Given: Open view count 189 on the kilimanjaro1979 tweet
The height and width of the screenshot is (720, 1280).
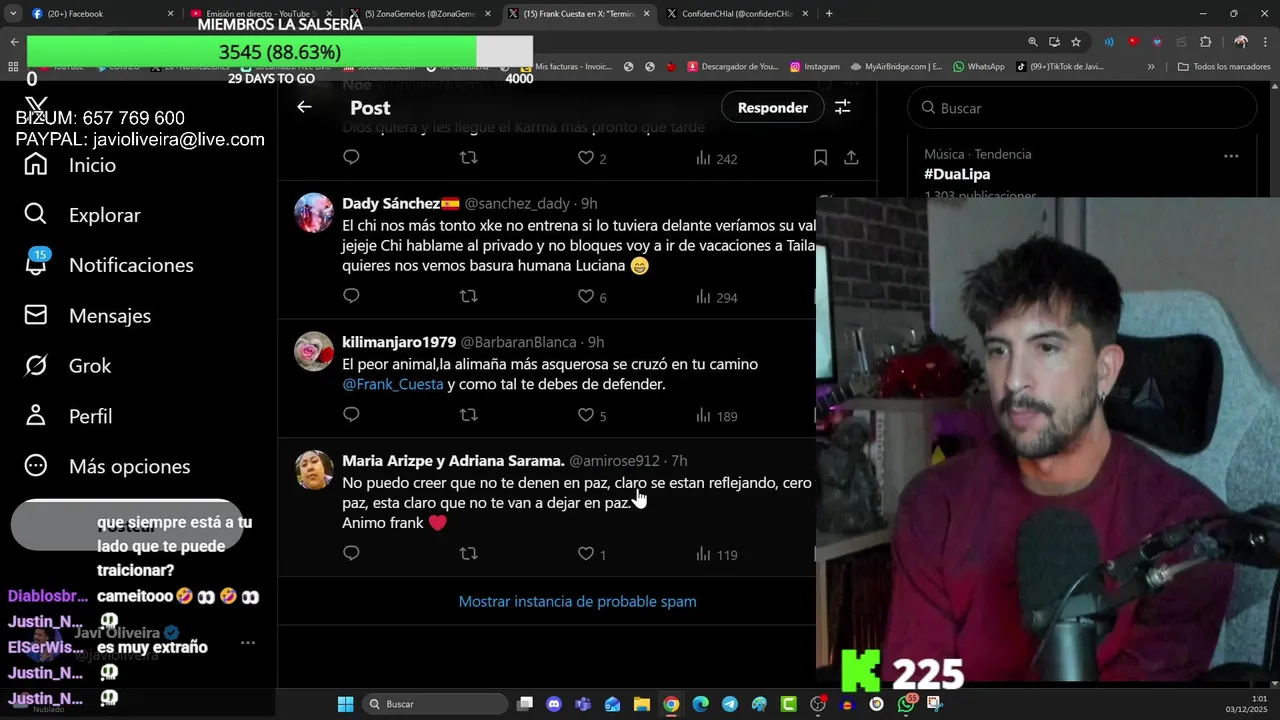Looking at the screenshot, I should click(716, 415).
